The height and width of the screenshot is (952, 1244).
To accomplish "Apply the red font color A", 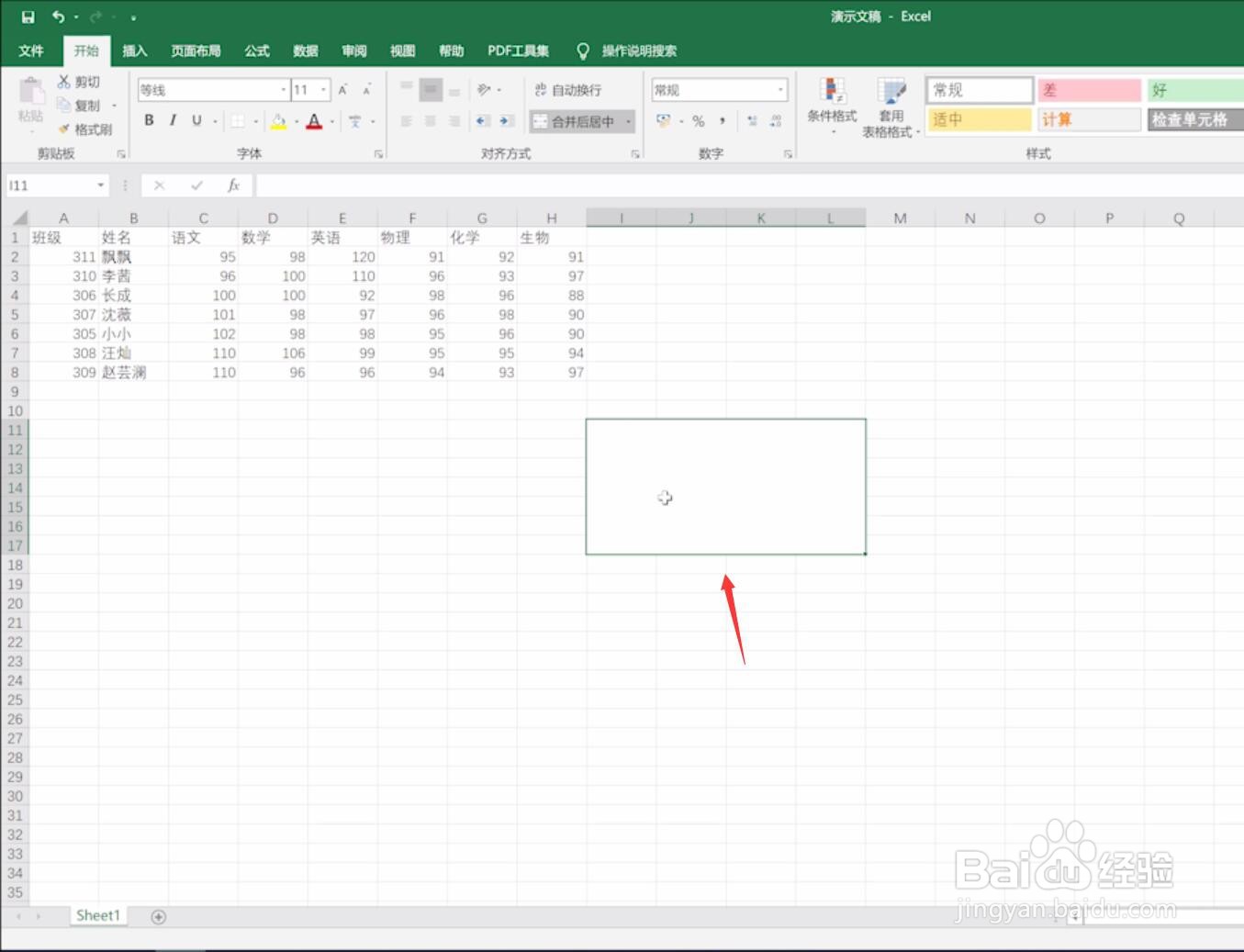I will click(314, 120).
